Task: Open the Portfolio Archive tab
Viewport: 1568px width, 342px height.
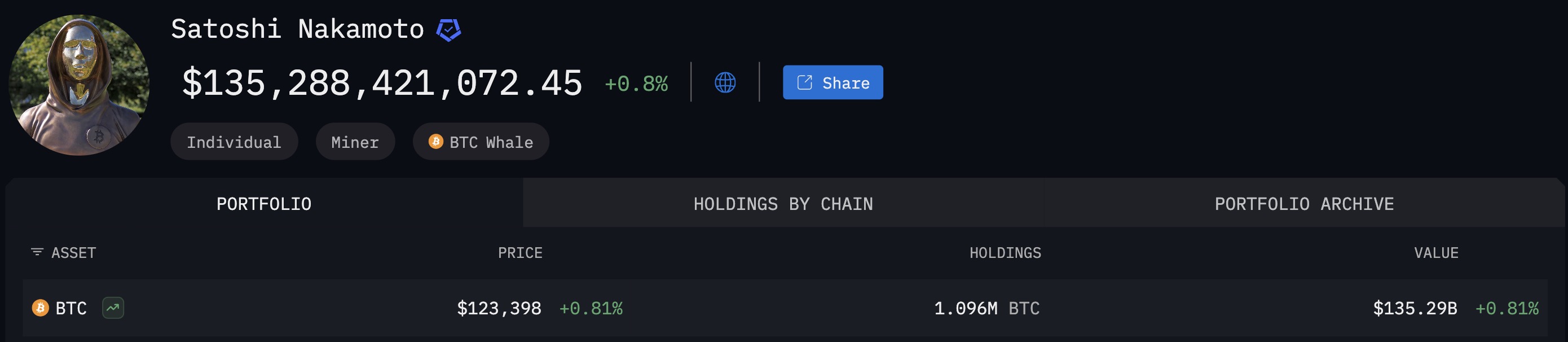Action: 1304,203
